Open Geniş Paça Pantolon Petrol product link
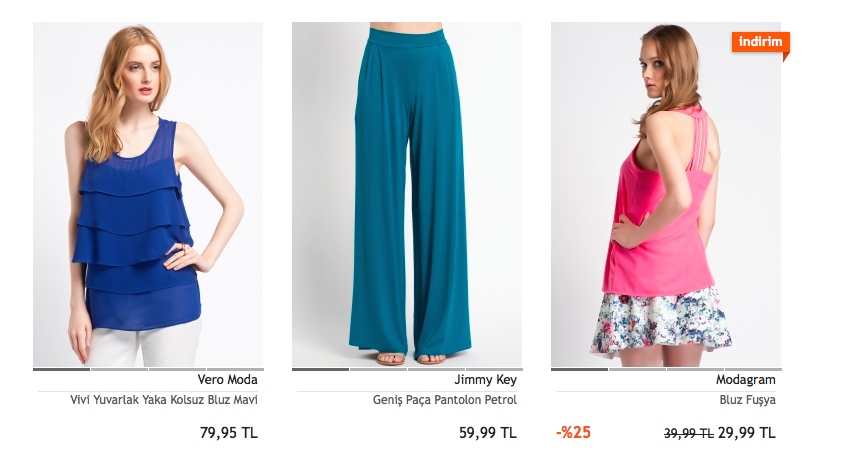847x456 pixels. (x=445, y=400)
